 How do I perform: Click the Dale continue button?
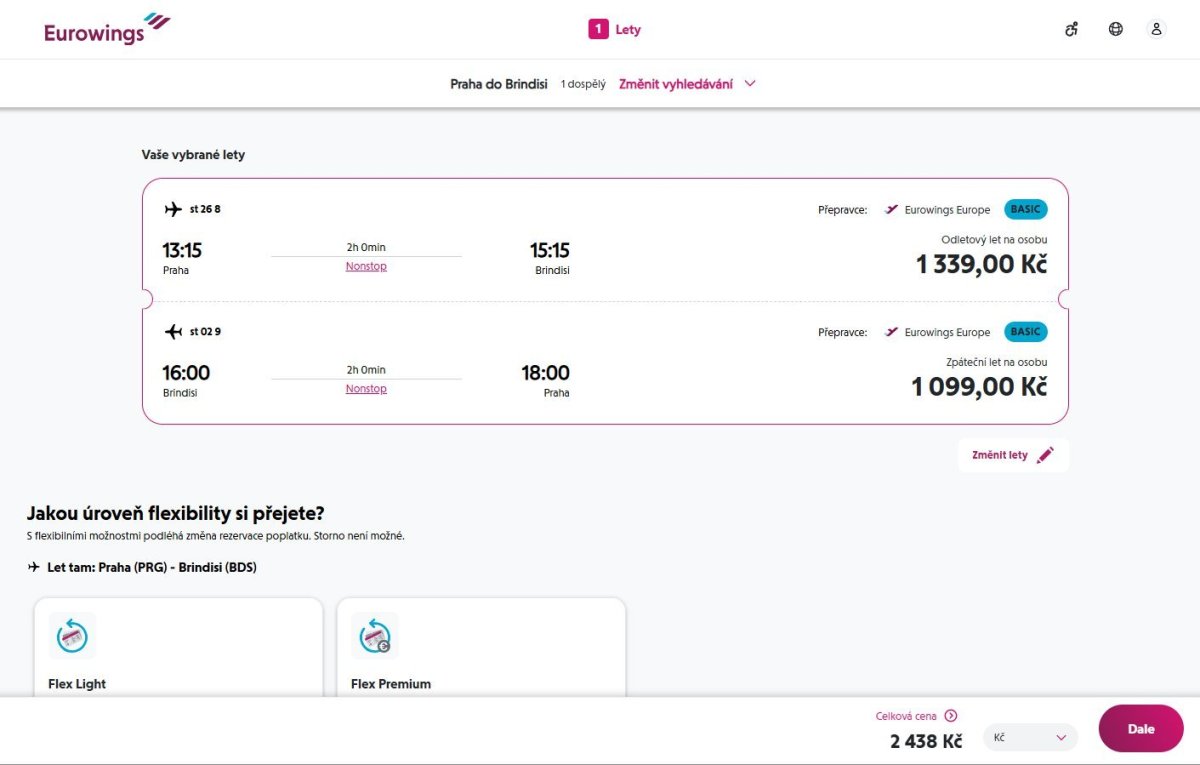coord(1141,729)
